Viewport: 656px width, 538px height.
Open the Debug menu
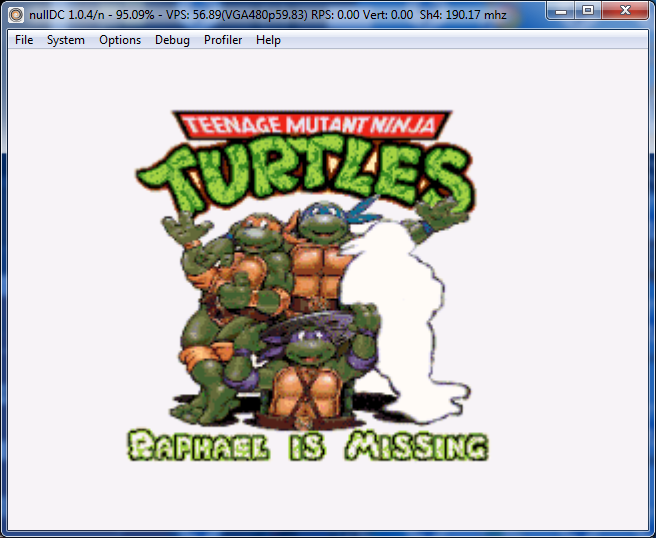(x=172, y=40)
